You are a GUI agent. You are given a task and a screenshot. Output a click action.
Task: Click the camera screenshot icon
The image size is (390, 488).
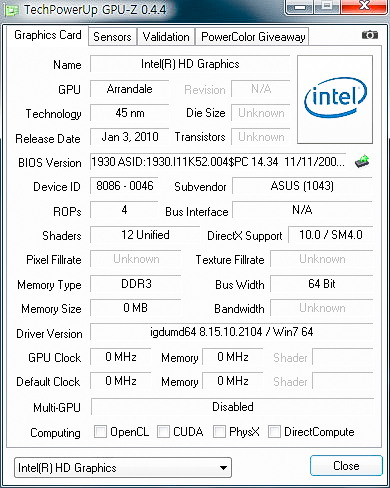tap(370, 35)
